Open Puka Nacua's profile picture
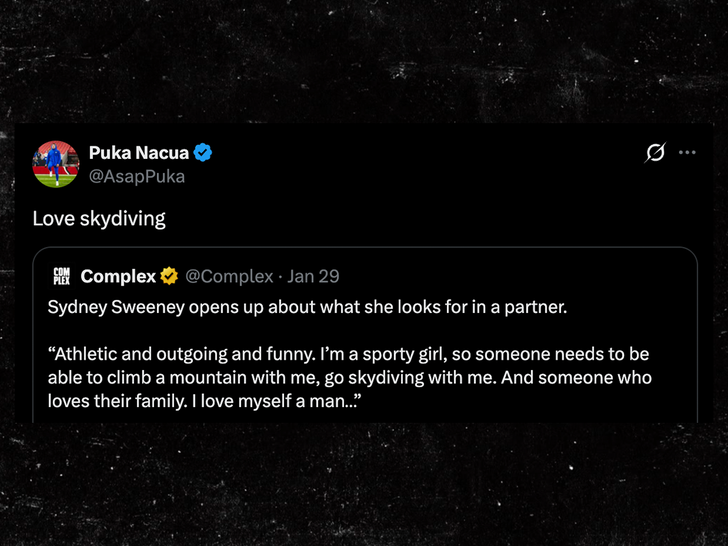Image resolution: width=728 pixels, height=546 pixels. 56,164
